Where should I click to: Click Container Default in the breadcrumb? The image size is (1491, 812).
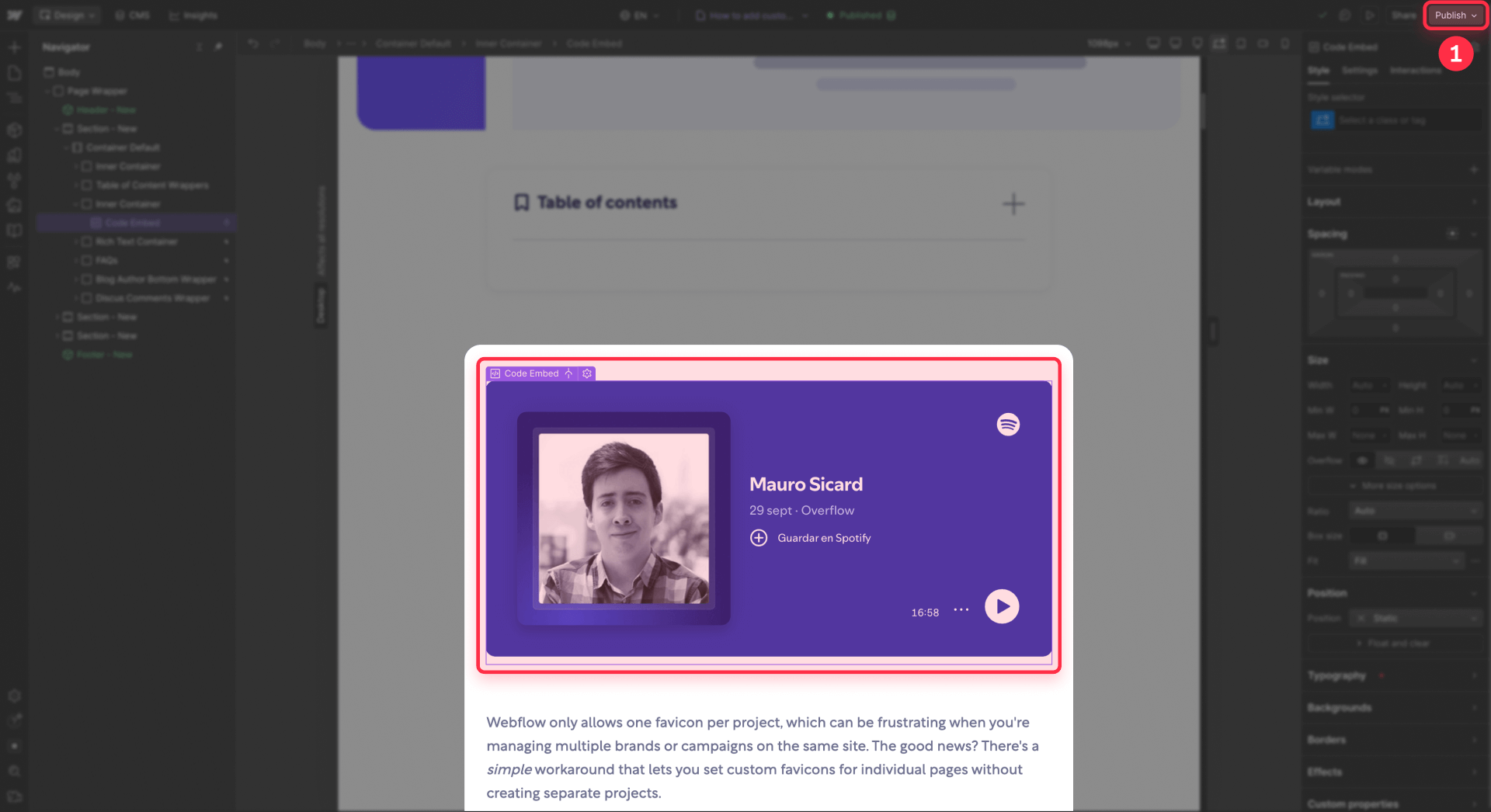413,43
